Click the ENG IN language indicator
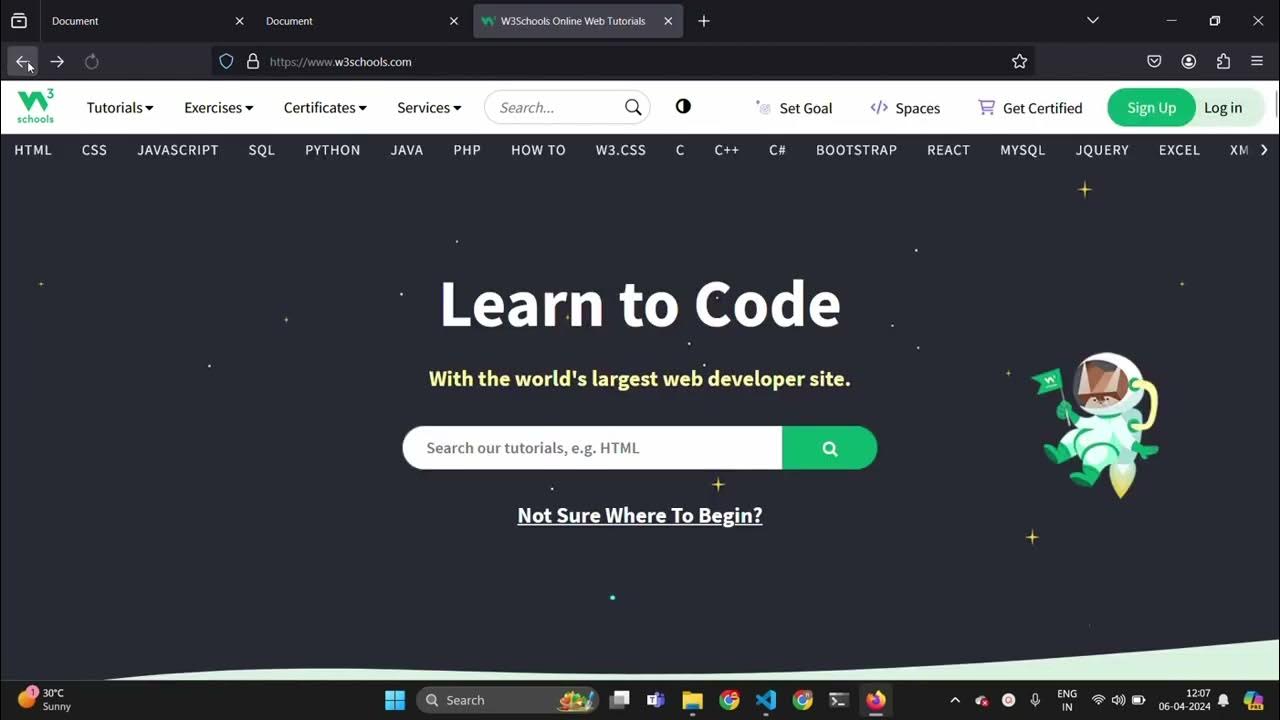The image size is (1280, 720). point(1067,700)
